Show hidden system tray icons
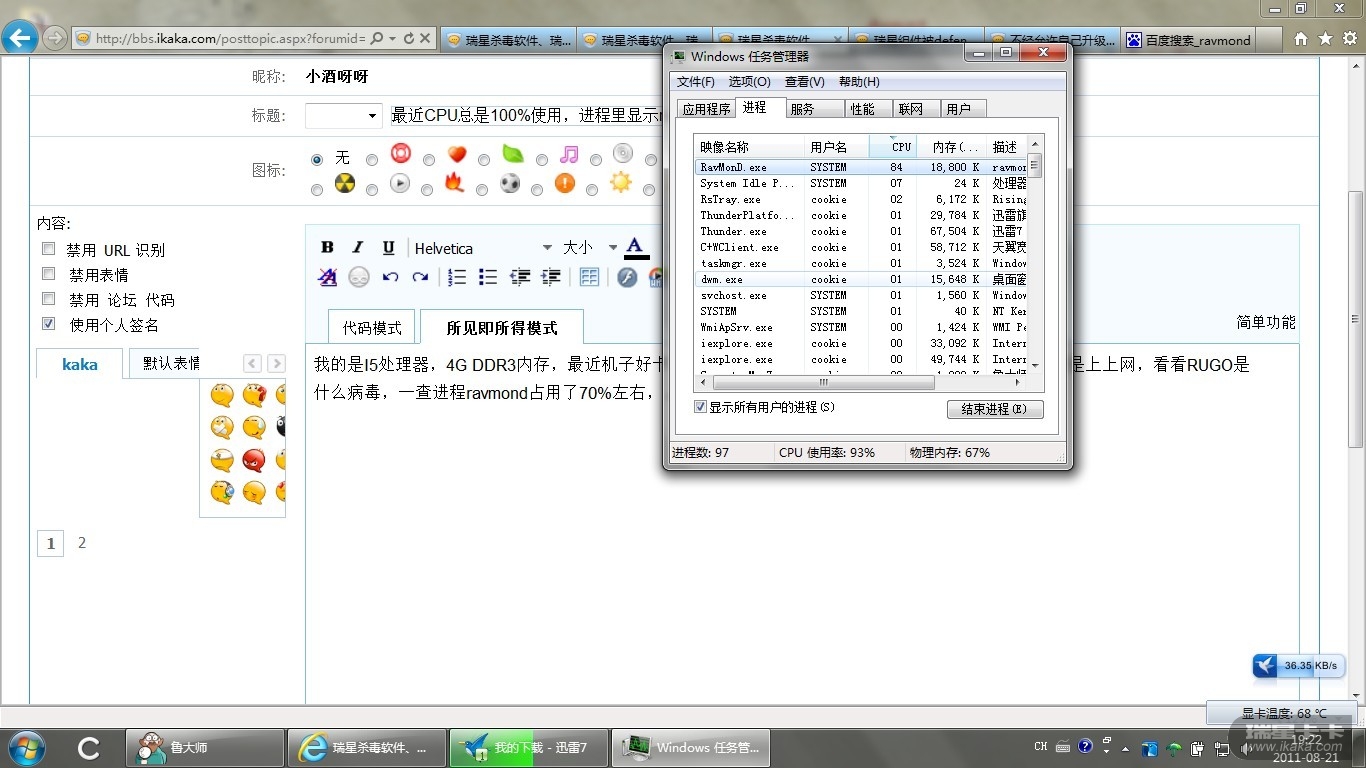The width and height of the screenshot is (1366, 768). (x=1126, y=748)
